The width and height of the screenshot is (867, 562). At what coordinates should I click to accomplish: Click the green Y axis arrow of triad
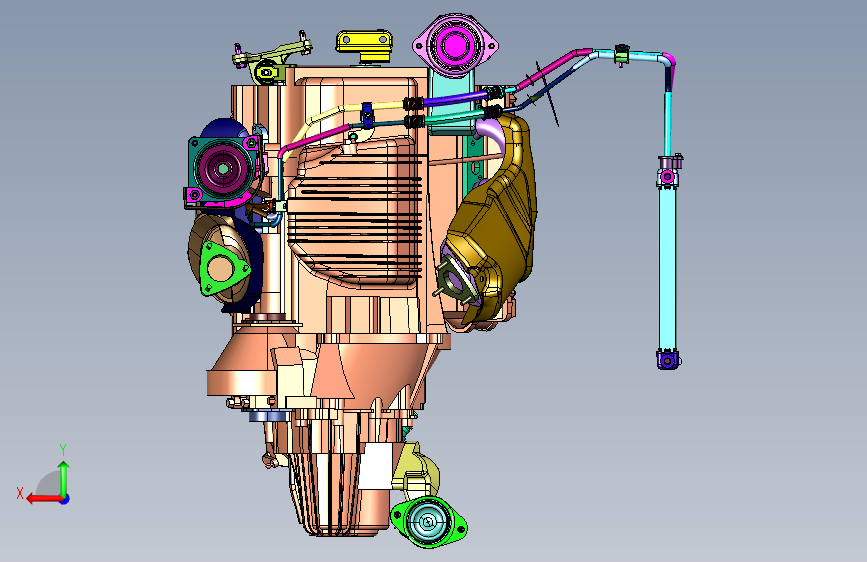64,479
